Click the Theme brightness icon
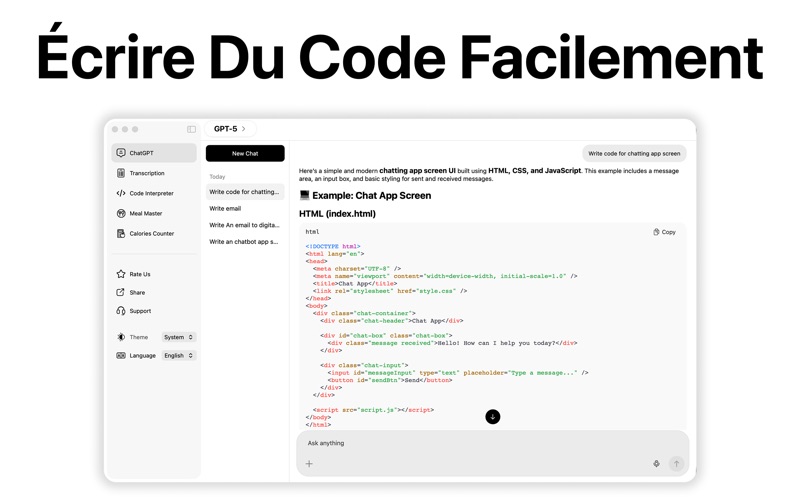The height and width of the screenshot is (500, 800). click(x=121, y=337)
